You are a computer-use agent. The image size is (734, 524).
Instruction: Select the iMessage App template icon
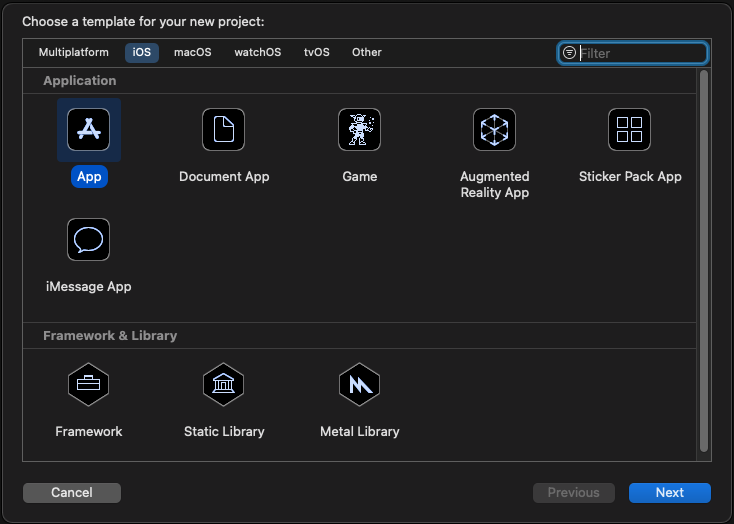(x=88, y=239)
